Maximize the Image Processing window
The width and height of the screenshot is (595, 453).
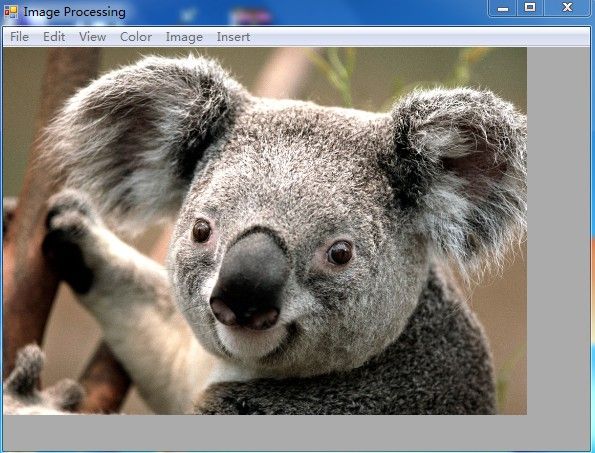[x=530, y=8]
